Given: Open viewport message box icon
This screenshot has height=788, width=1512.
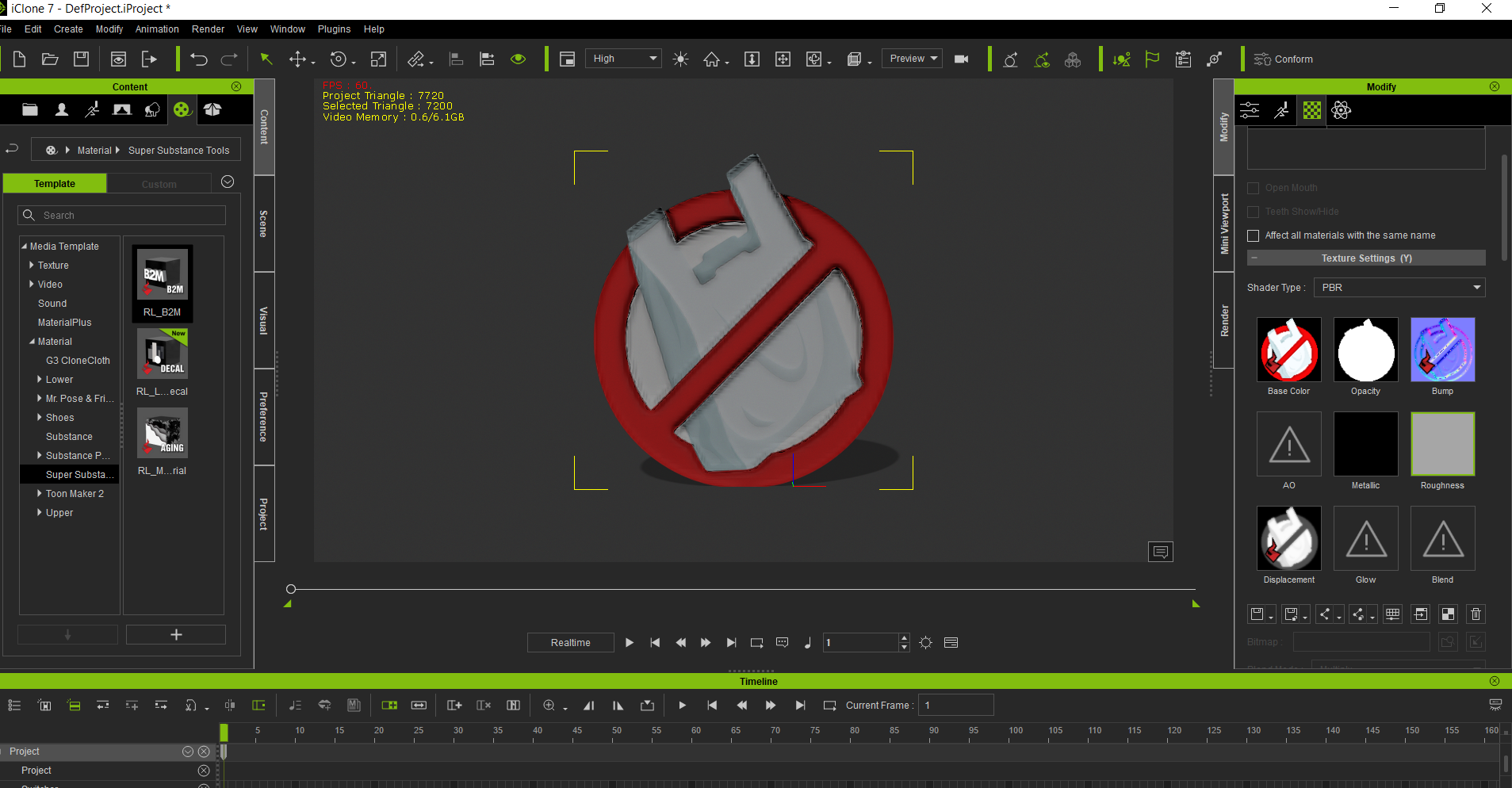Looking at the screenshot, I should click(x=1161, y=552).
